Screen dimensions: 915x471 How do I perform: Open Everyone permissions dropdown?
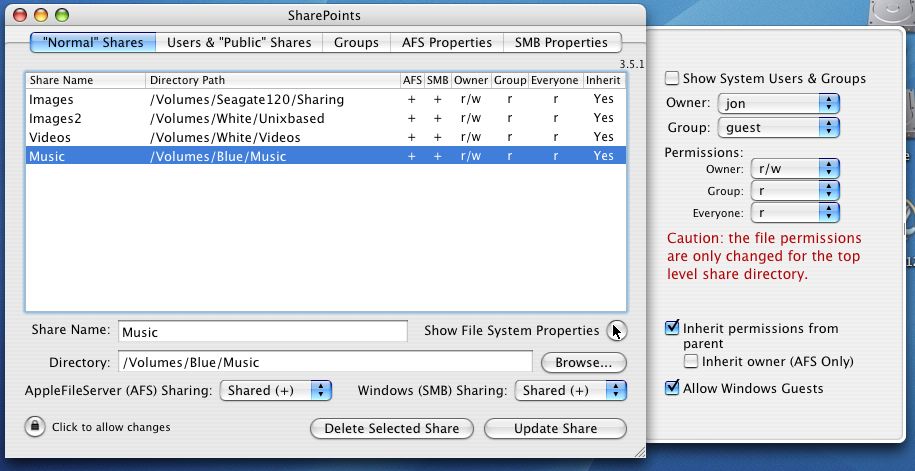pos(795,213)
